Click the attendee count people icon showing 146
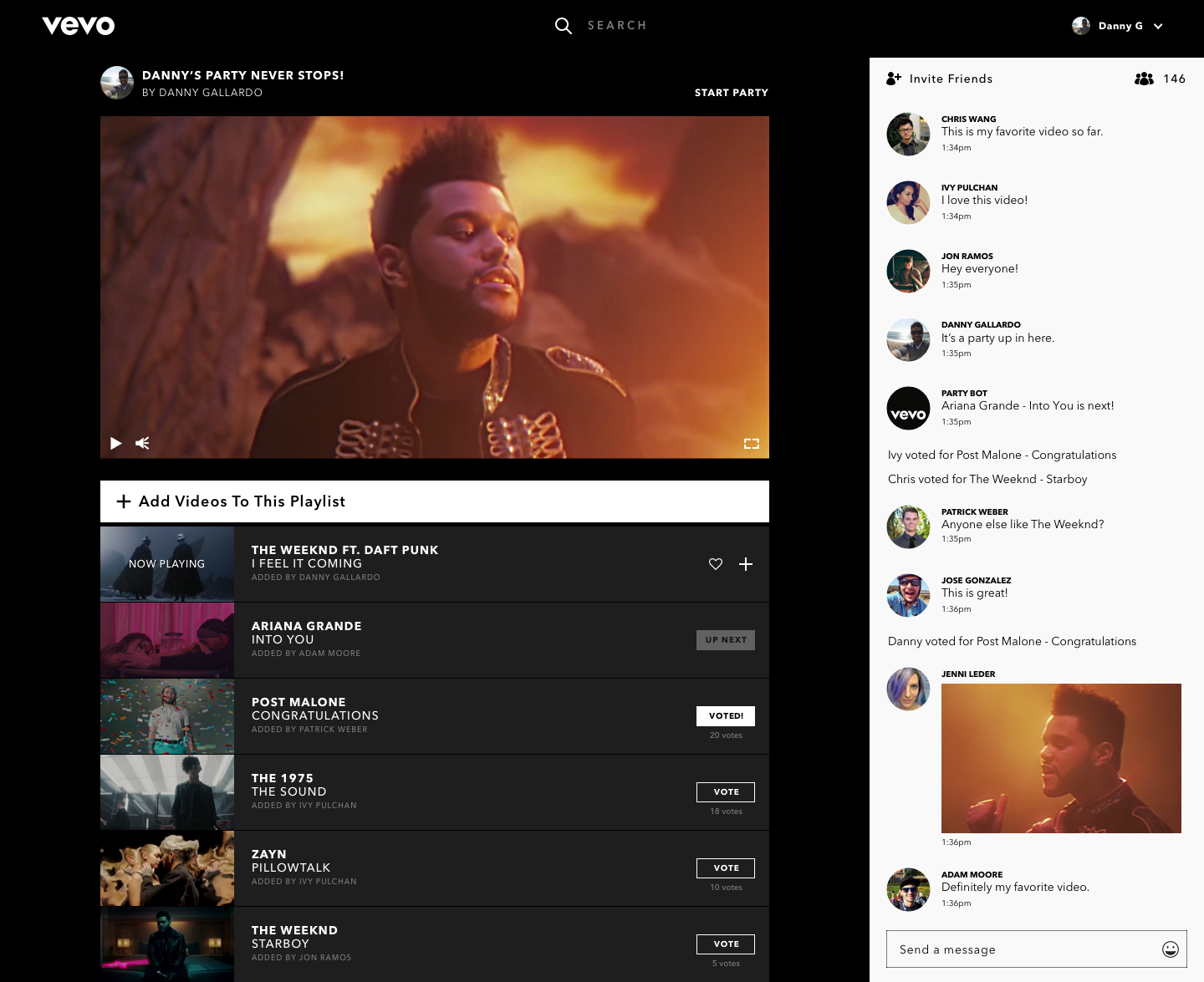 coord(1145,79)
